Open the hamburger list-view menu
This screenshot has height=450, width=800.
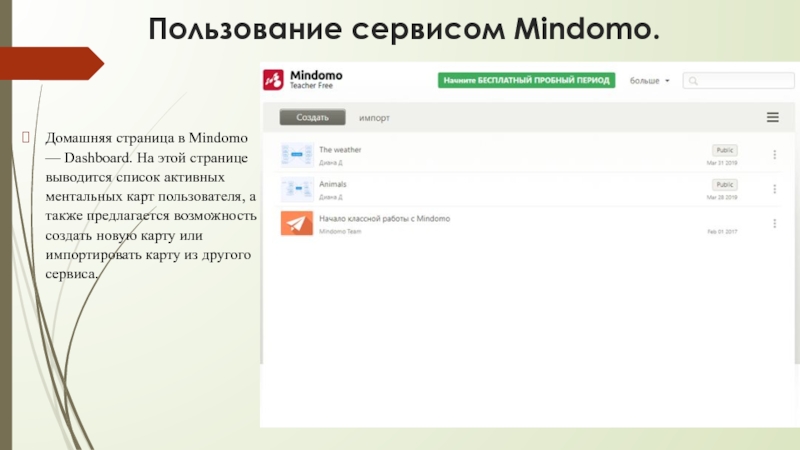(x=772, y=117)
